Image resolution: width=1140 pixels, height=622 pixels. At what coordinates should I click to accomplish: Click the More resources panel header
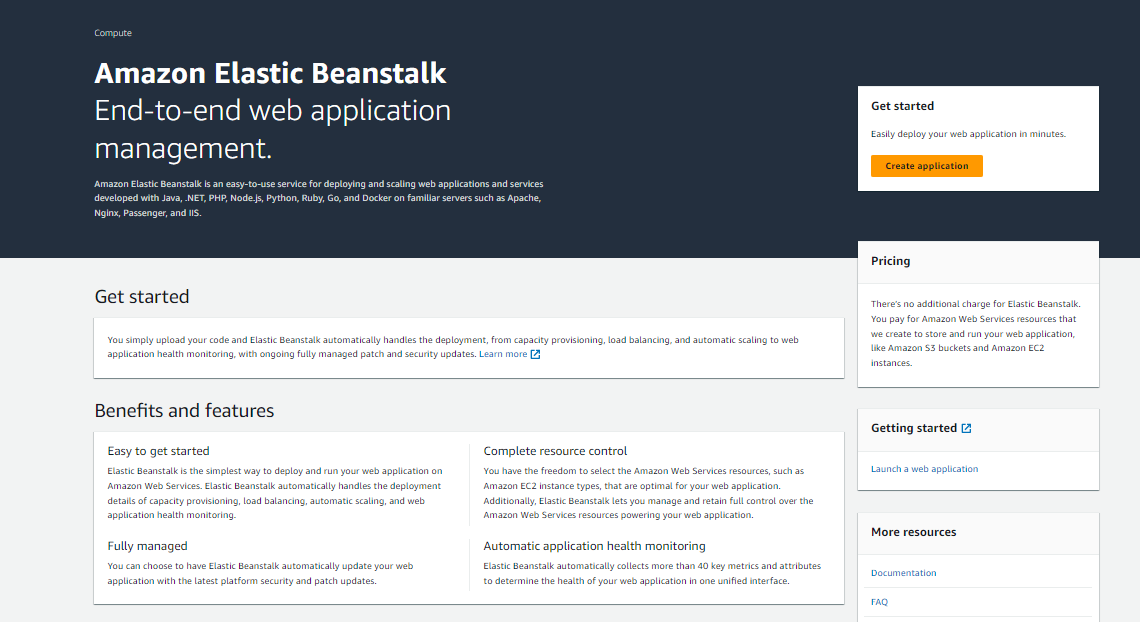913,531
